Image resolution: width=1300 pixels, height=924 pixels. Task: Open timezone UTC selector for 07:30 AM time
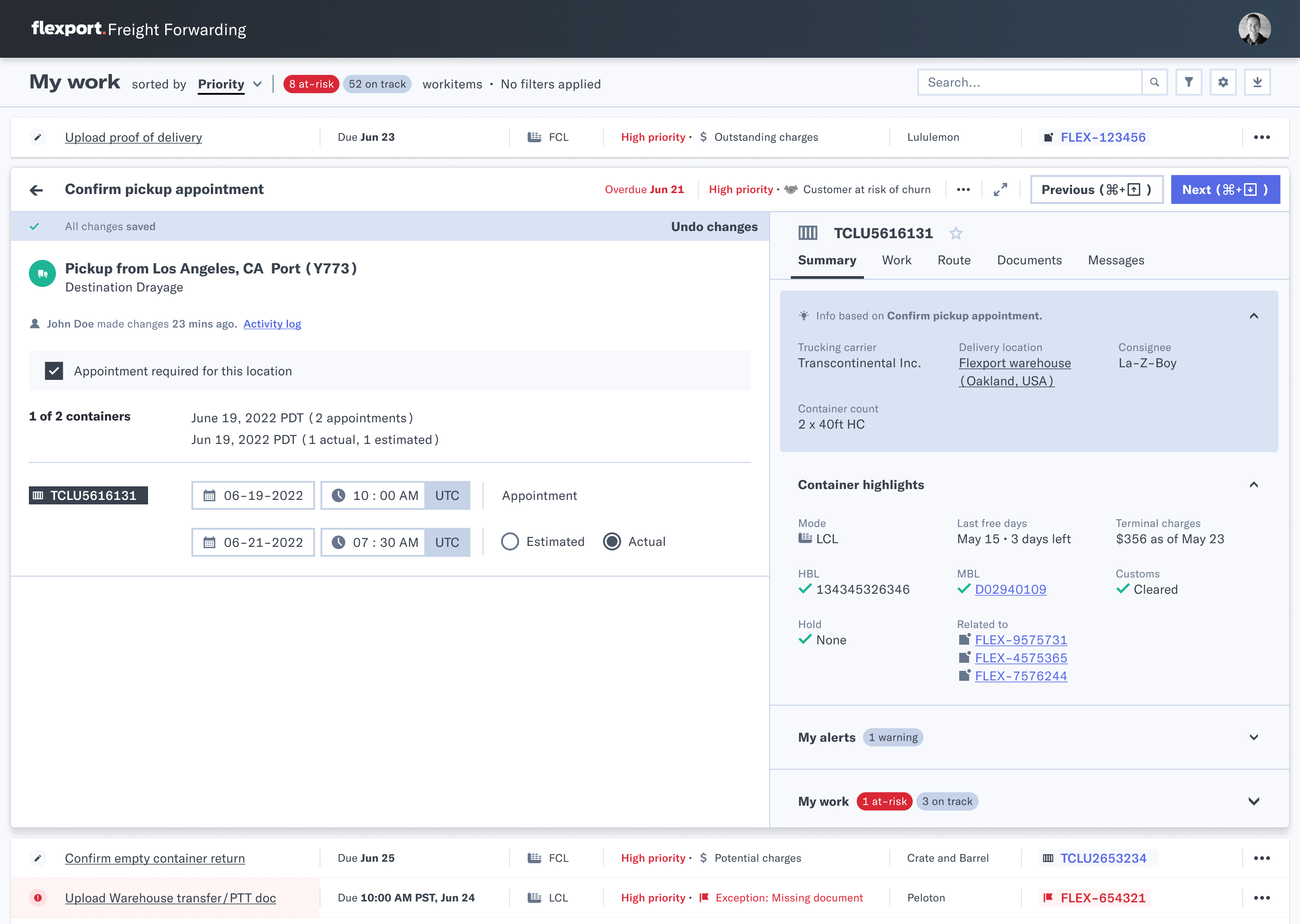tap(447, 542)
